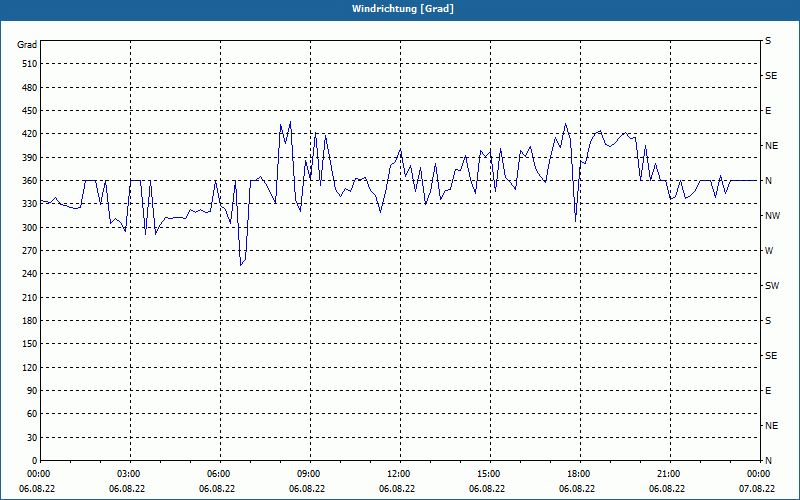This screenshot has width=800, height=500.
Task: Click the 12:00 time label
Action: [397, 474]
